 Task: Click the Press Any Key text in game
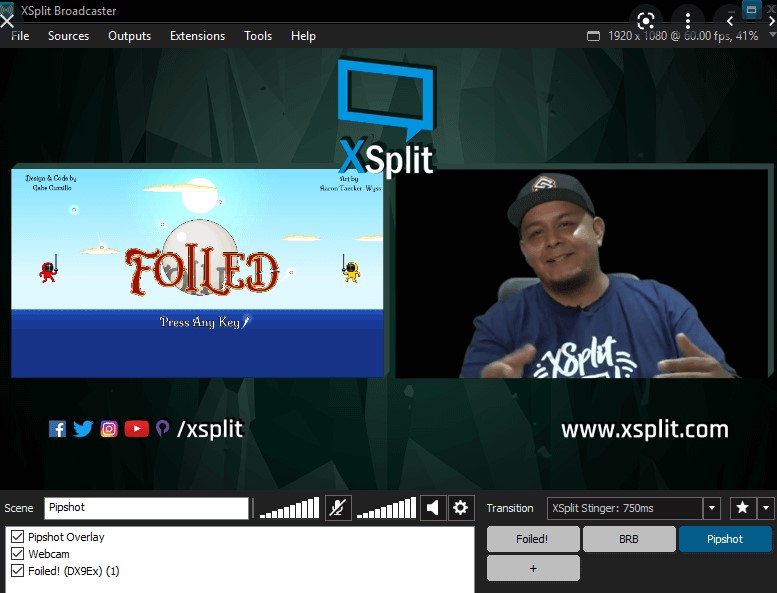pos(200,322)
